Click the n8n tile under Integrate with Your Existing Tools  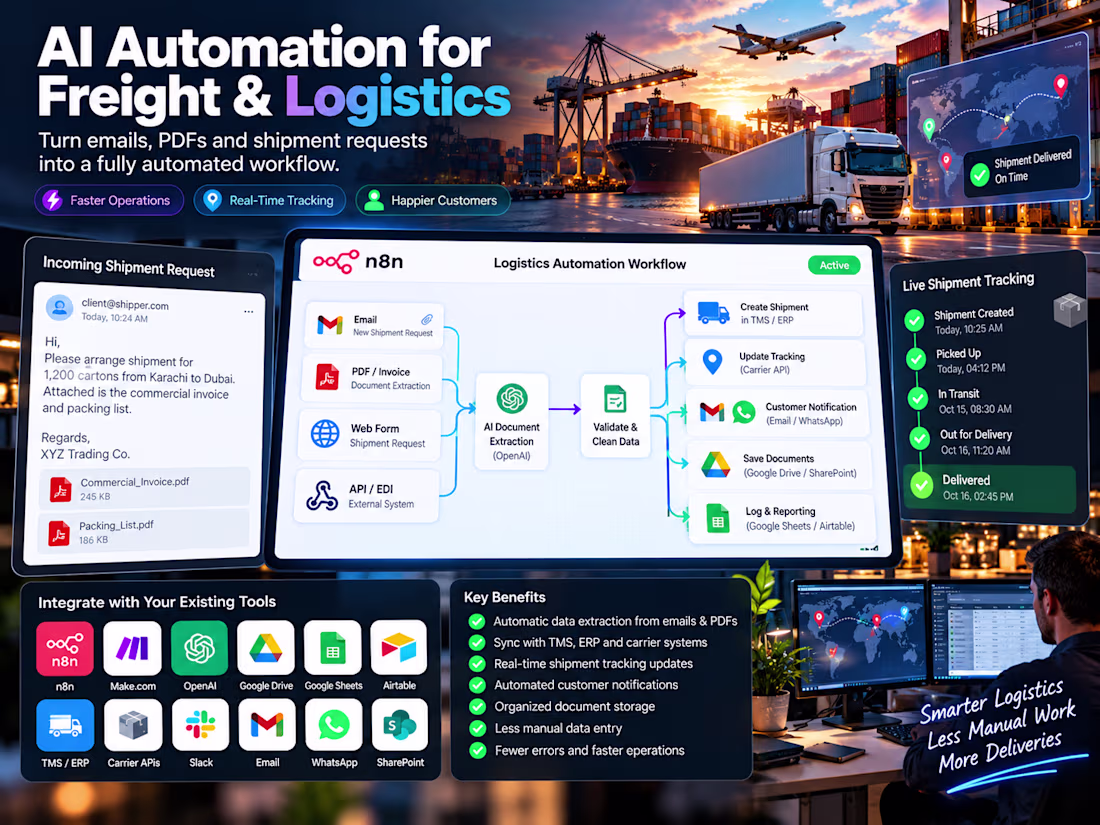[65, 648]
